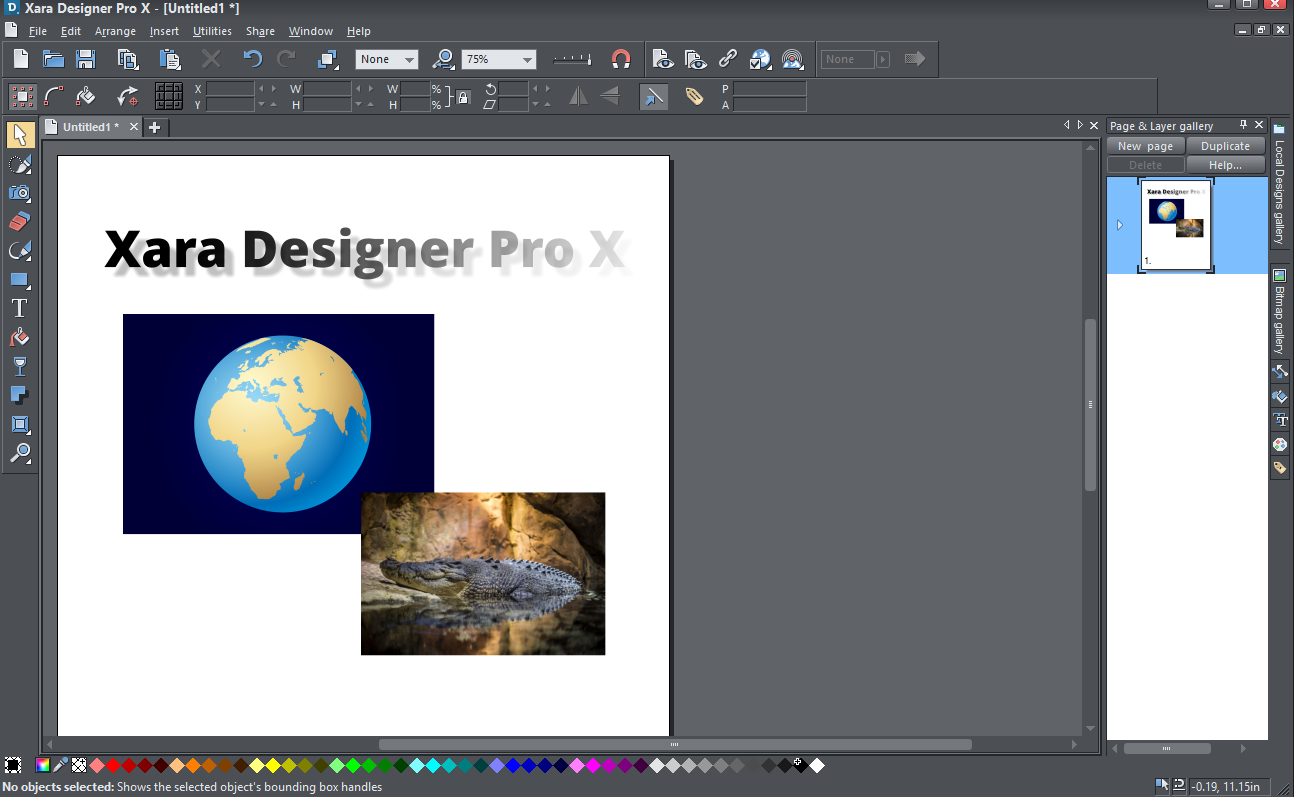Select the Bevel tool
The height and width of the screenshot is (797, 1294).
point(19,424)
